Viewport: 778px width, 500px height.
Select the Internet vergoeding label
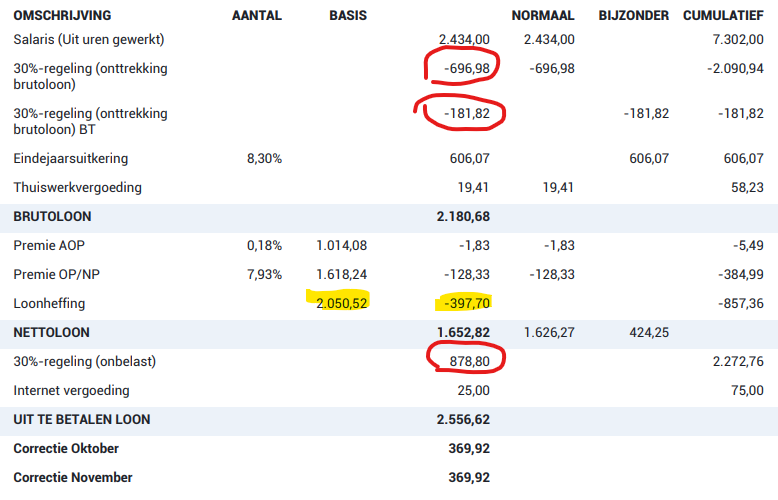[71, 391]
